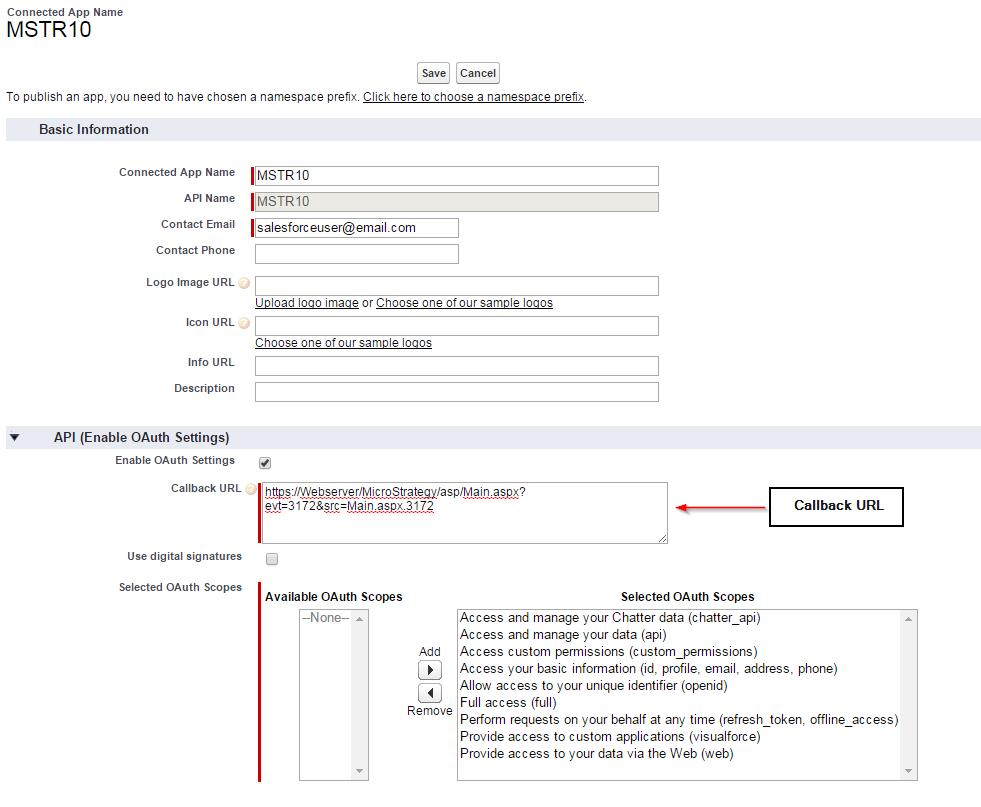981x807 pixels.
Task: Click the Info URL field
Action: click(x=457, y=366)
